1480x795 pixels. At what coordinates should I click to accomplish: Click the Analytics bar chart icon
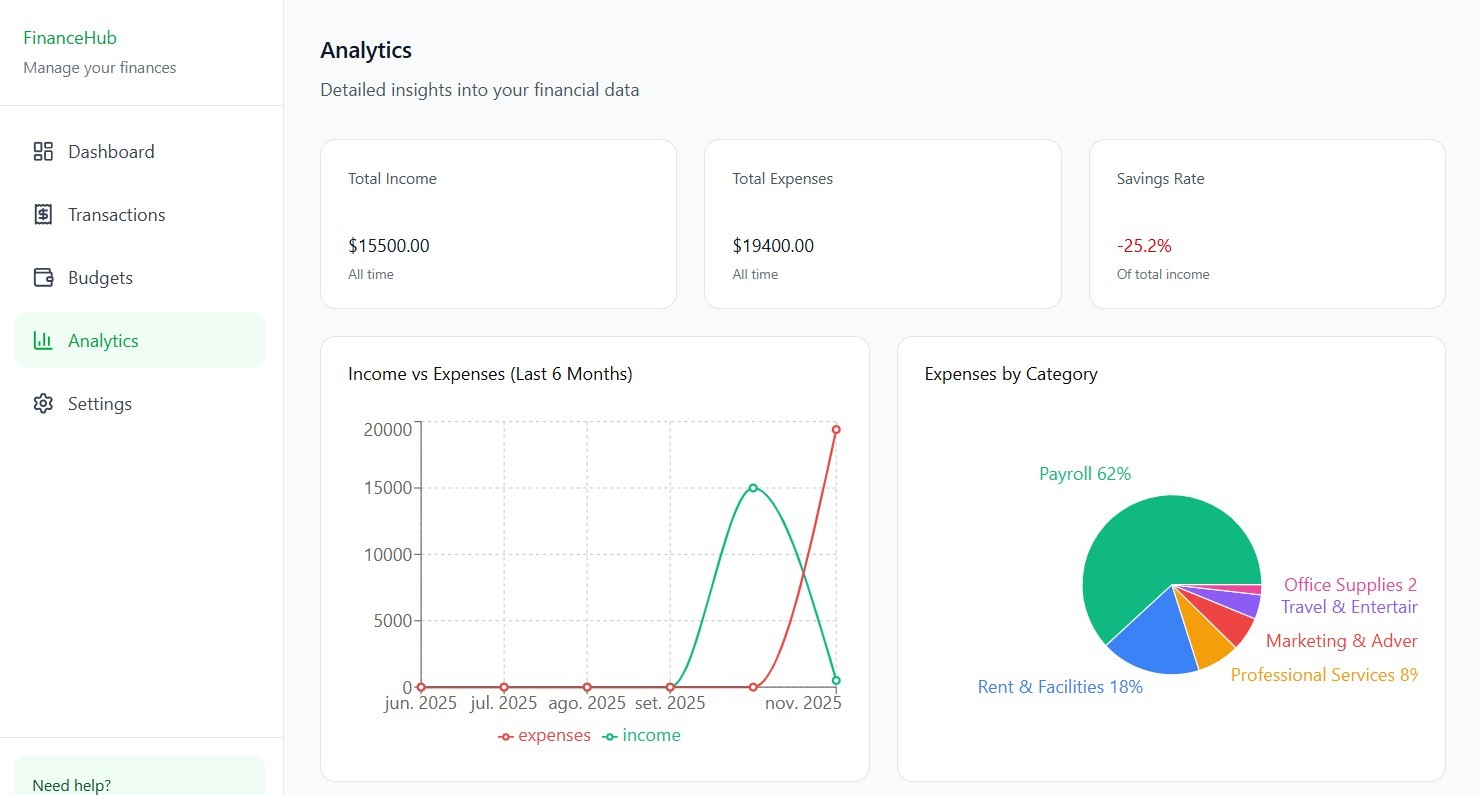point(43,341)
